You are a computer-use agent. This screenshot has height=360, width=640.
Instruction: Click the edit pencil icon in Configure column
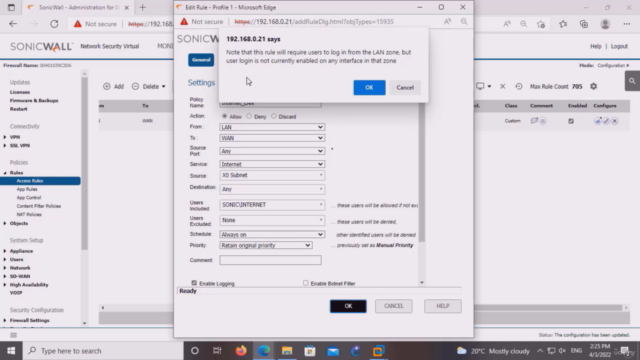tap(606, 121)
